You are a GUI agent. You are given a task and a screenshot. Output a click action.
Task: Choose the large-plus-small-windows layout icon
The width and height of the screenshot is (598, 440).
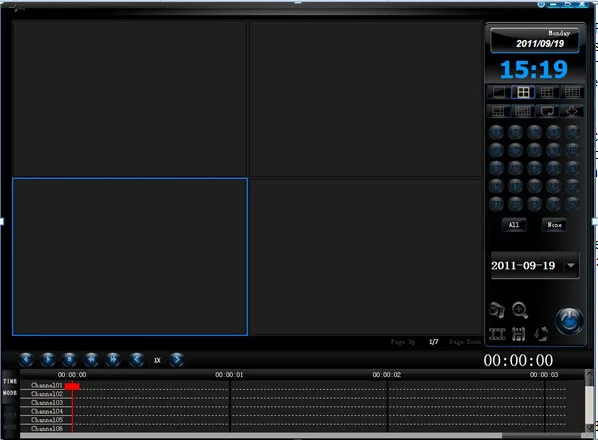pos(498,111)
